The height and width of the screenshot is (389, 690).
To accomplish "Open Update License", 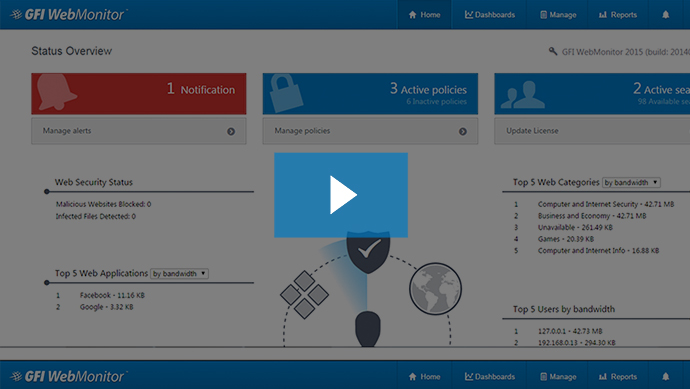I will click(x=592, y=131).
